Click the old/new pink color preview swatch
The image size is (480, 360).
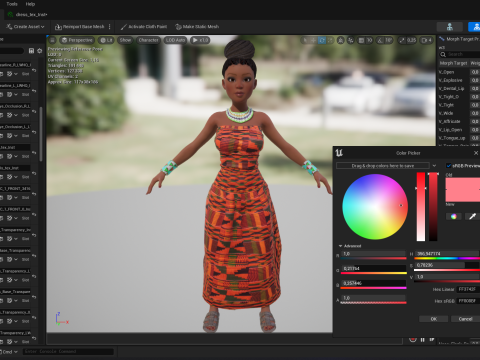tap(463, 190)
